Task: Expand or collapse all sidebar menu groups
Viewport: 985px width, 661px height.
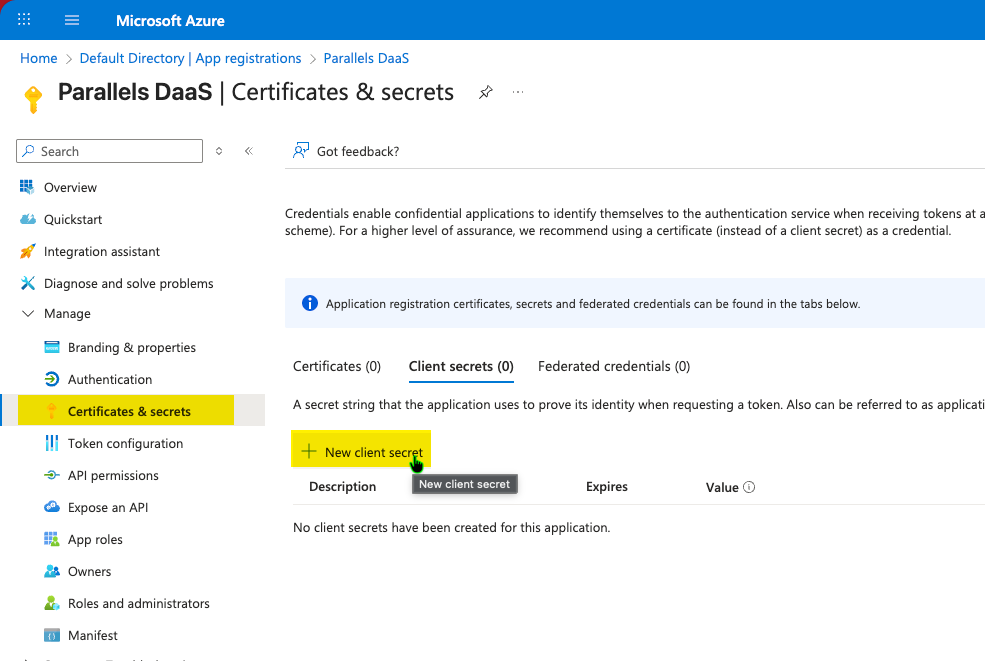Action: [x=219, y=151]
